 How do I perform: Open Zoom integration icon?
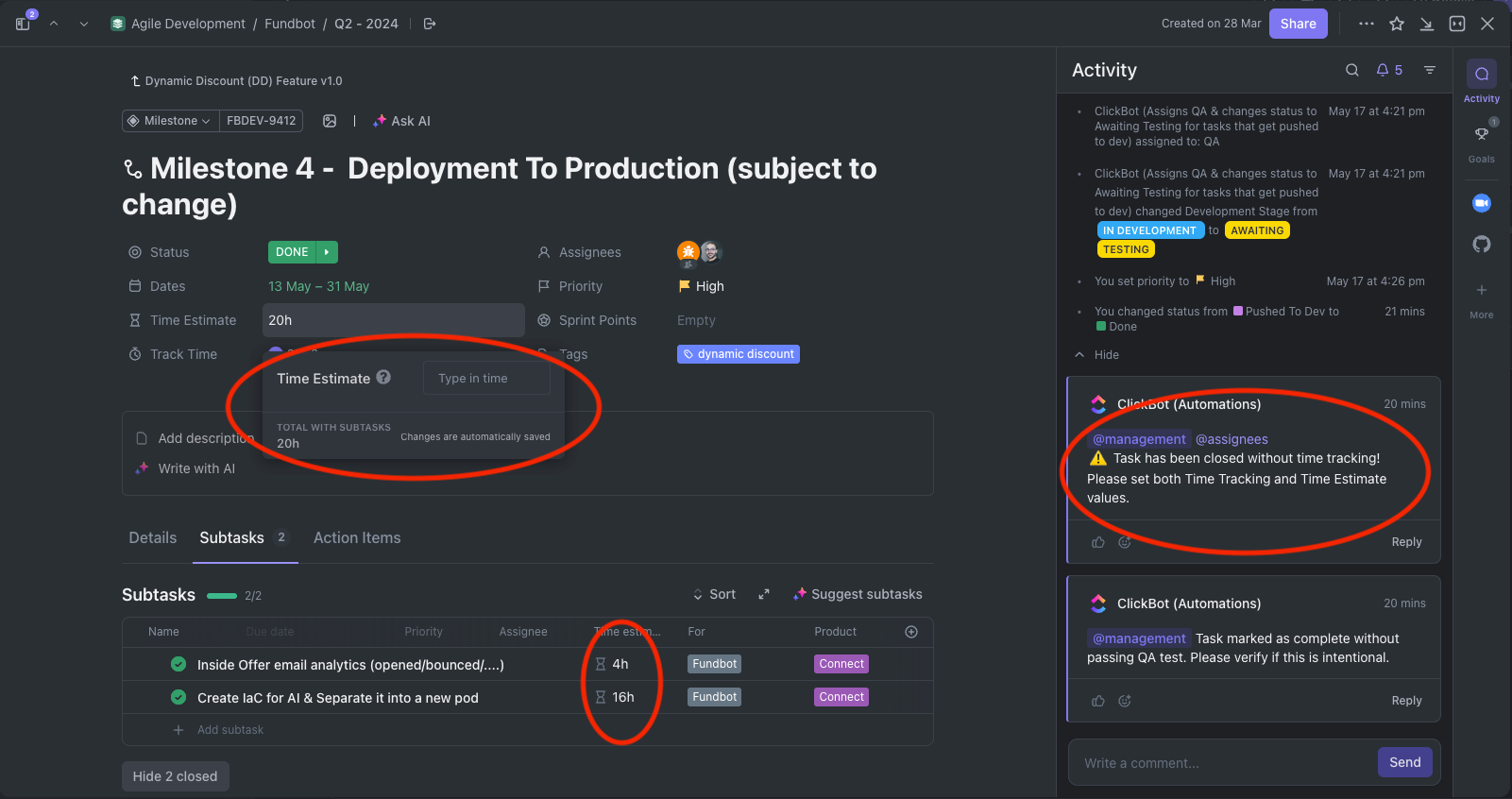point(1482,203)
